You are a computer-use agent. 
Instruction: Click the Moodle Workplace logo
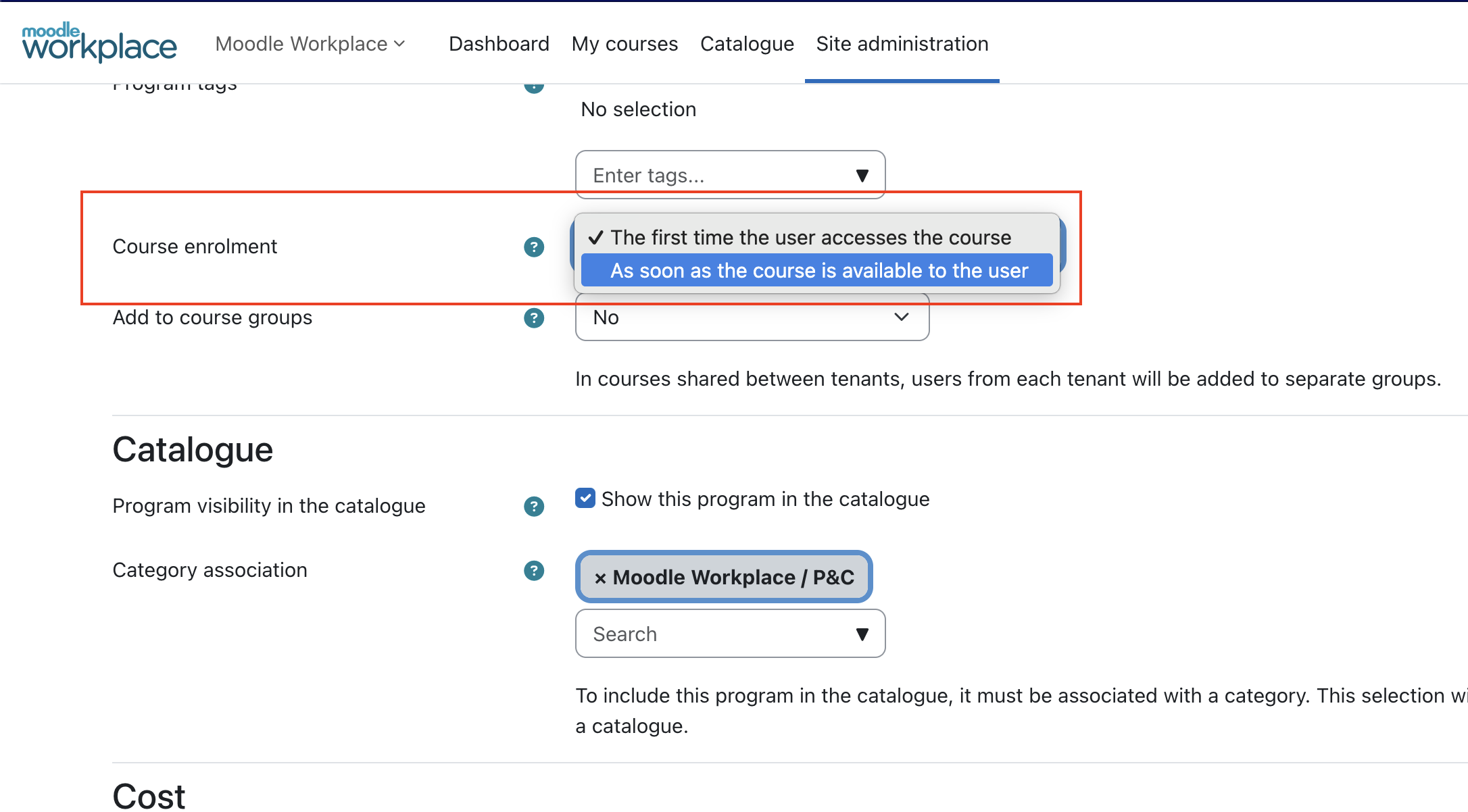(99, 43)
